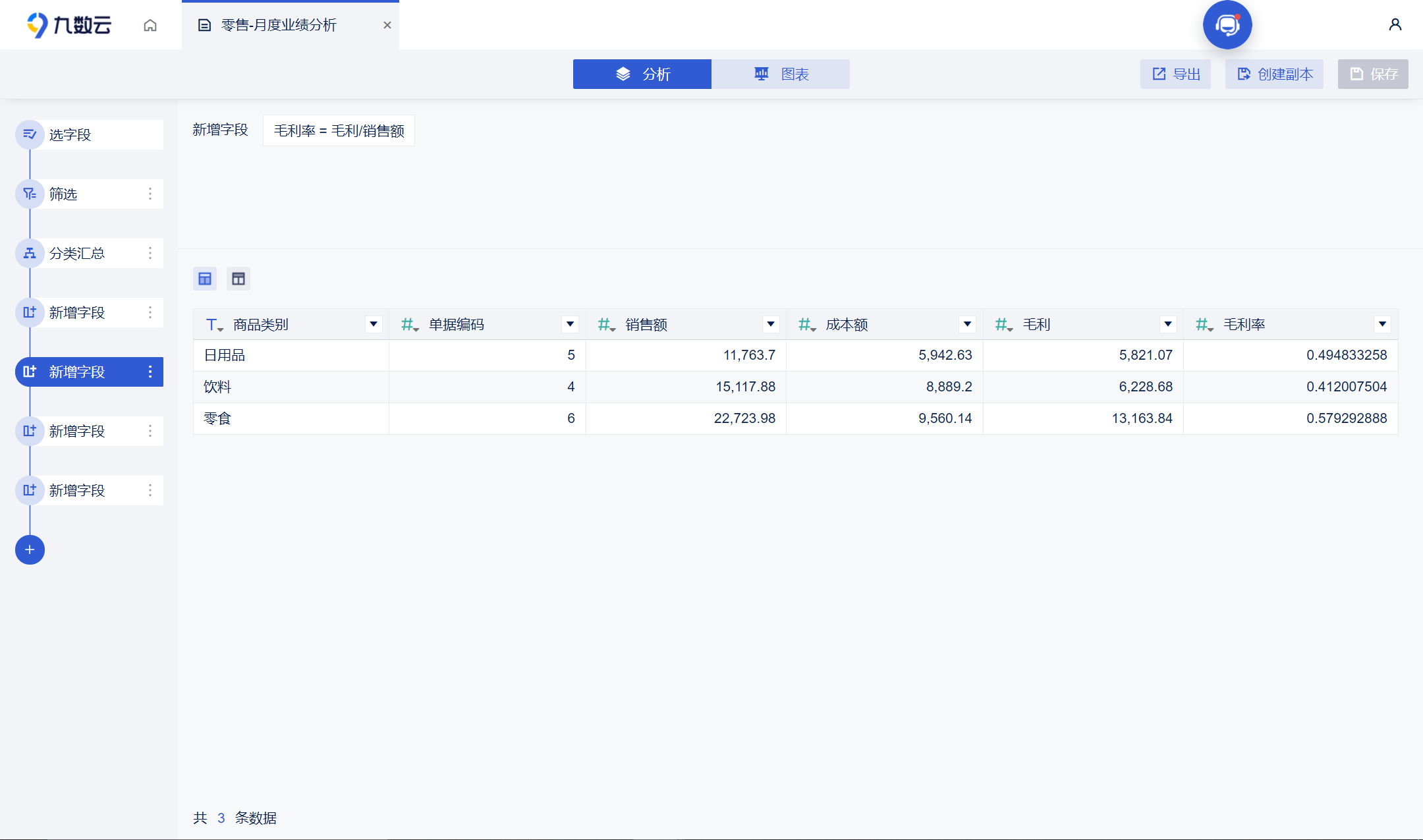The image size is (1423, 840).
Task: Click the 选字段 step icon
Action: pyautogui.click(x=30, y=134)
